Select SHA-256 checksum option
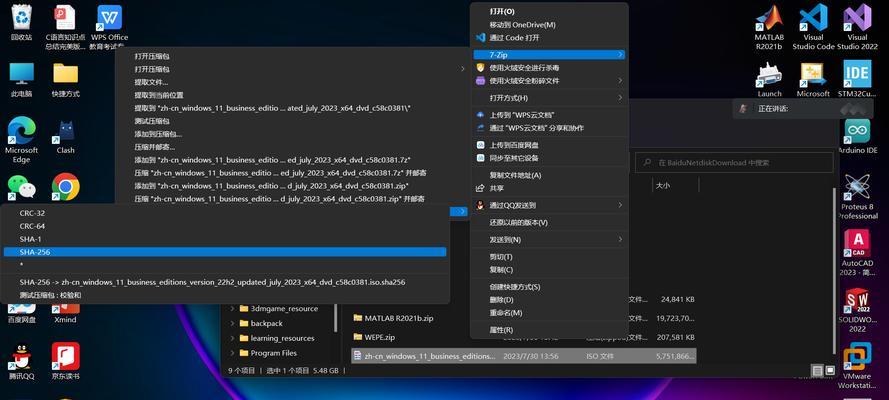This screenshot has width=889, height=400. [x=225, y=252]
